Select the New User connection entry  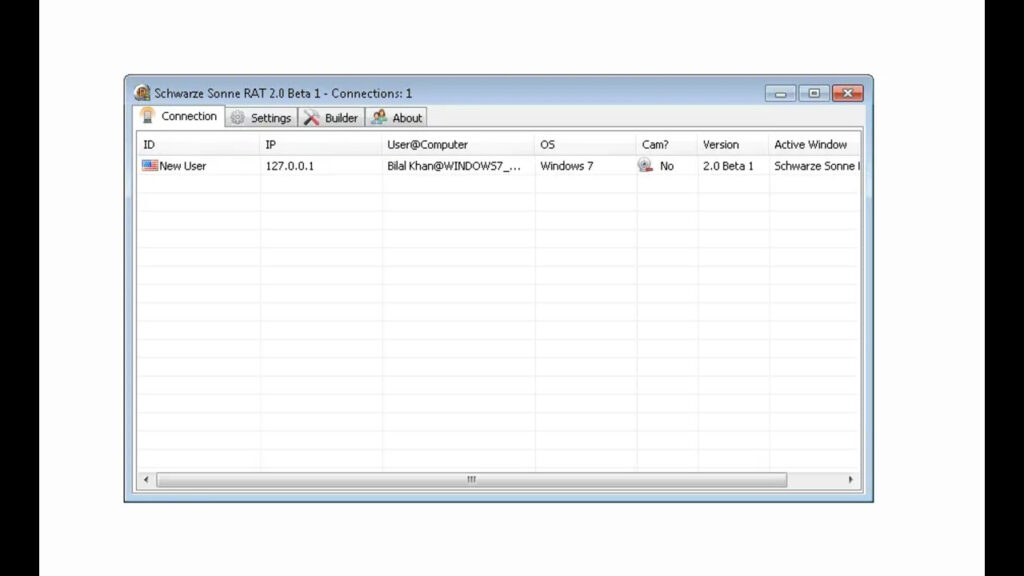click(183, 166)
